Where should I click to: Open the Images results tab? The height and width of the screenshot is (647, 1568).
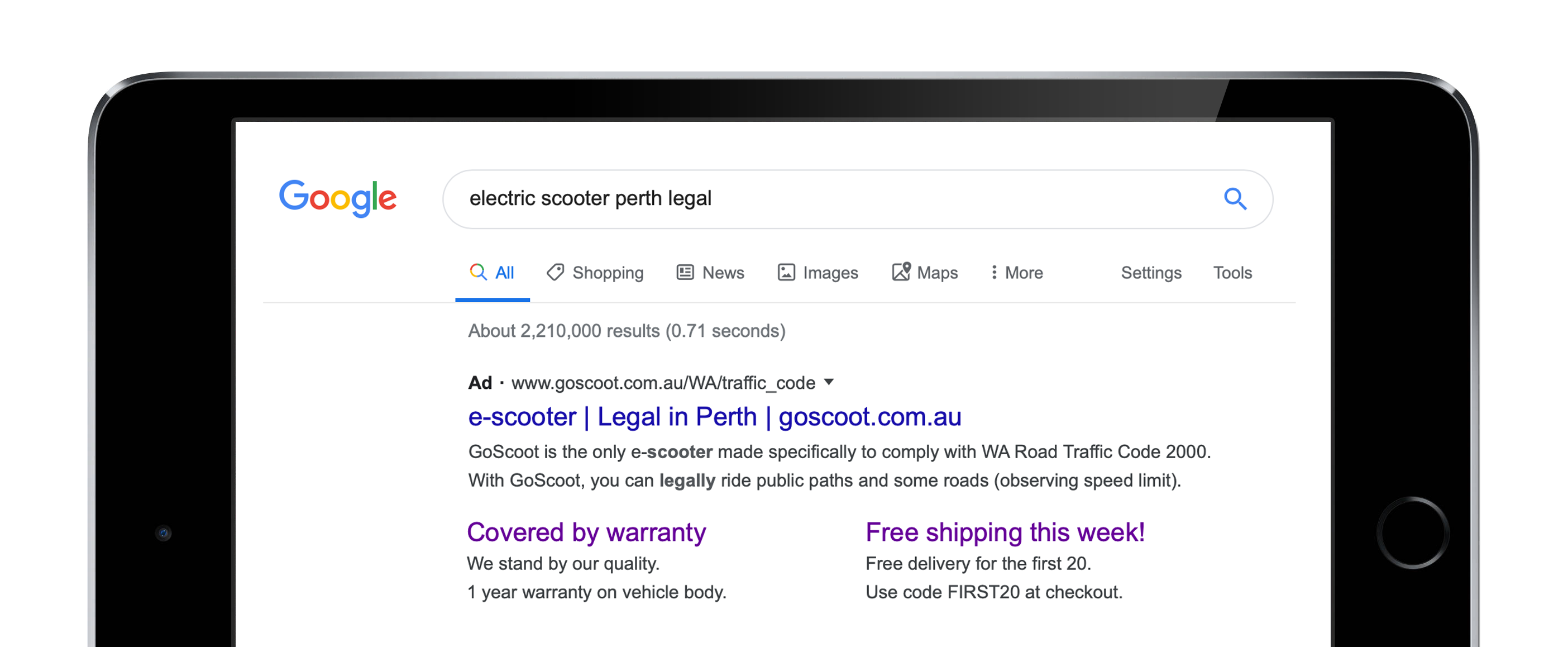click(x=830, y=272)
